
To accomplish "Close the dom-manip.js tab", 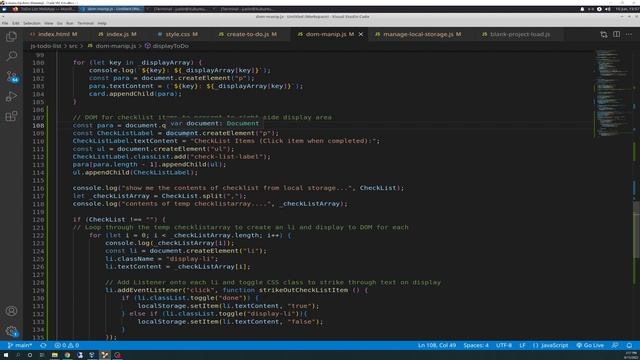I will 361,34.
